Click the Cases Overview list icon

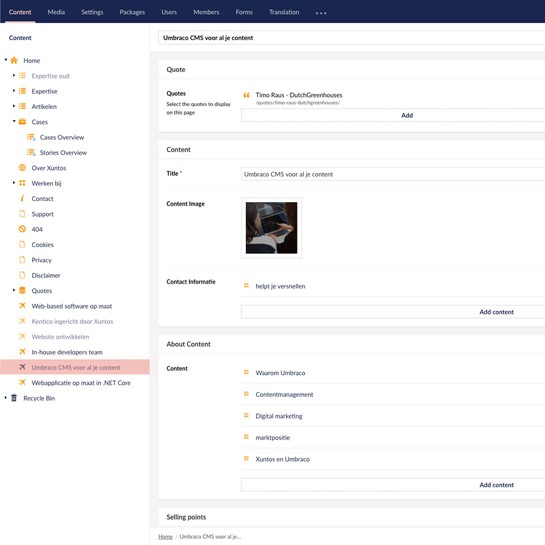(x=31, y=137)
